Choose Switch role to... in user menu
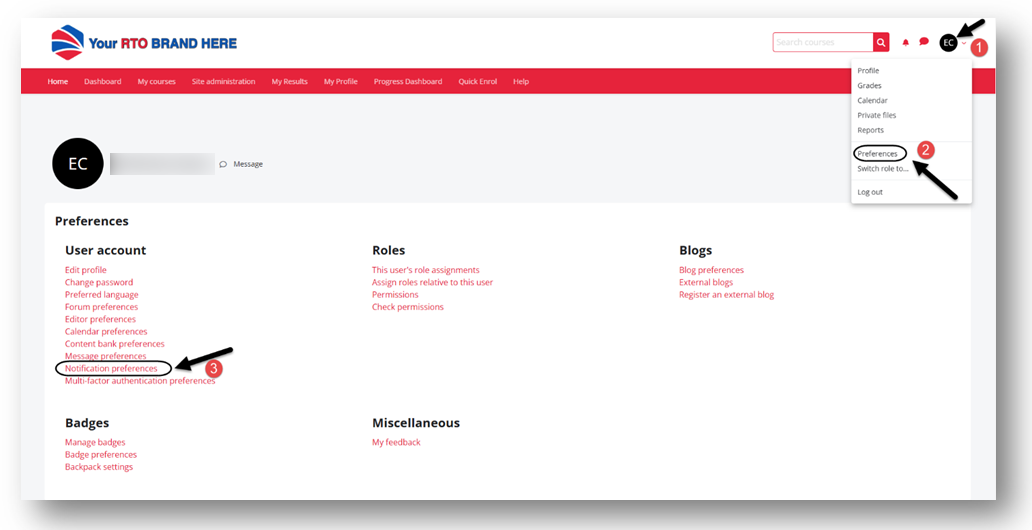Screen dimensions: 1032x530 click(x=883, y=169)
